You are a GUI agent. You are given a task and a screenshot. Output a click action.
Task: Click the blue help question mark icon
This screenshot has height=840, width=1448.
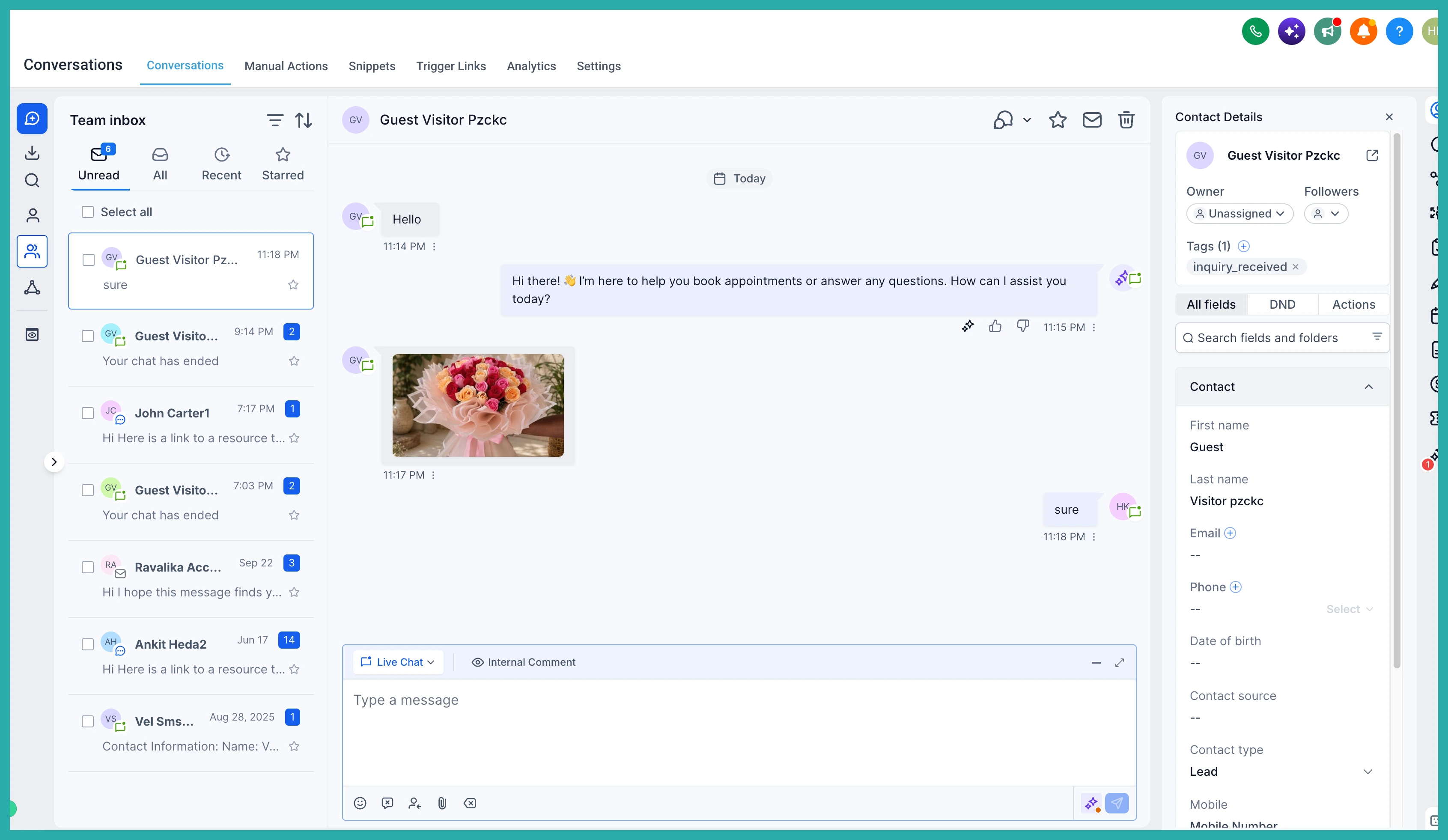coord(1399,31)
